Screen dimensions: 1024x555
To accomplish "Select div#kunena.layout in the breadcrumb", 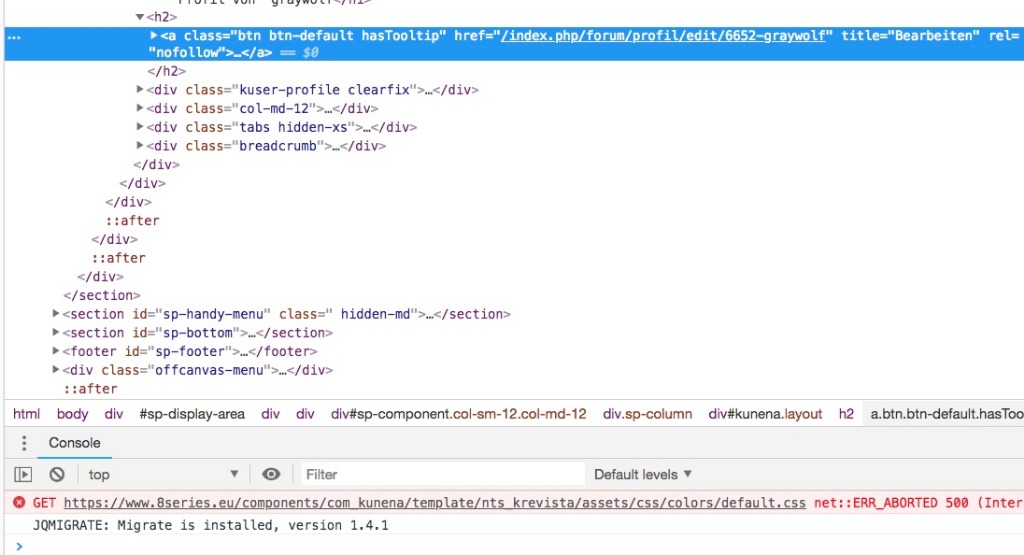I will [765, 414].
